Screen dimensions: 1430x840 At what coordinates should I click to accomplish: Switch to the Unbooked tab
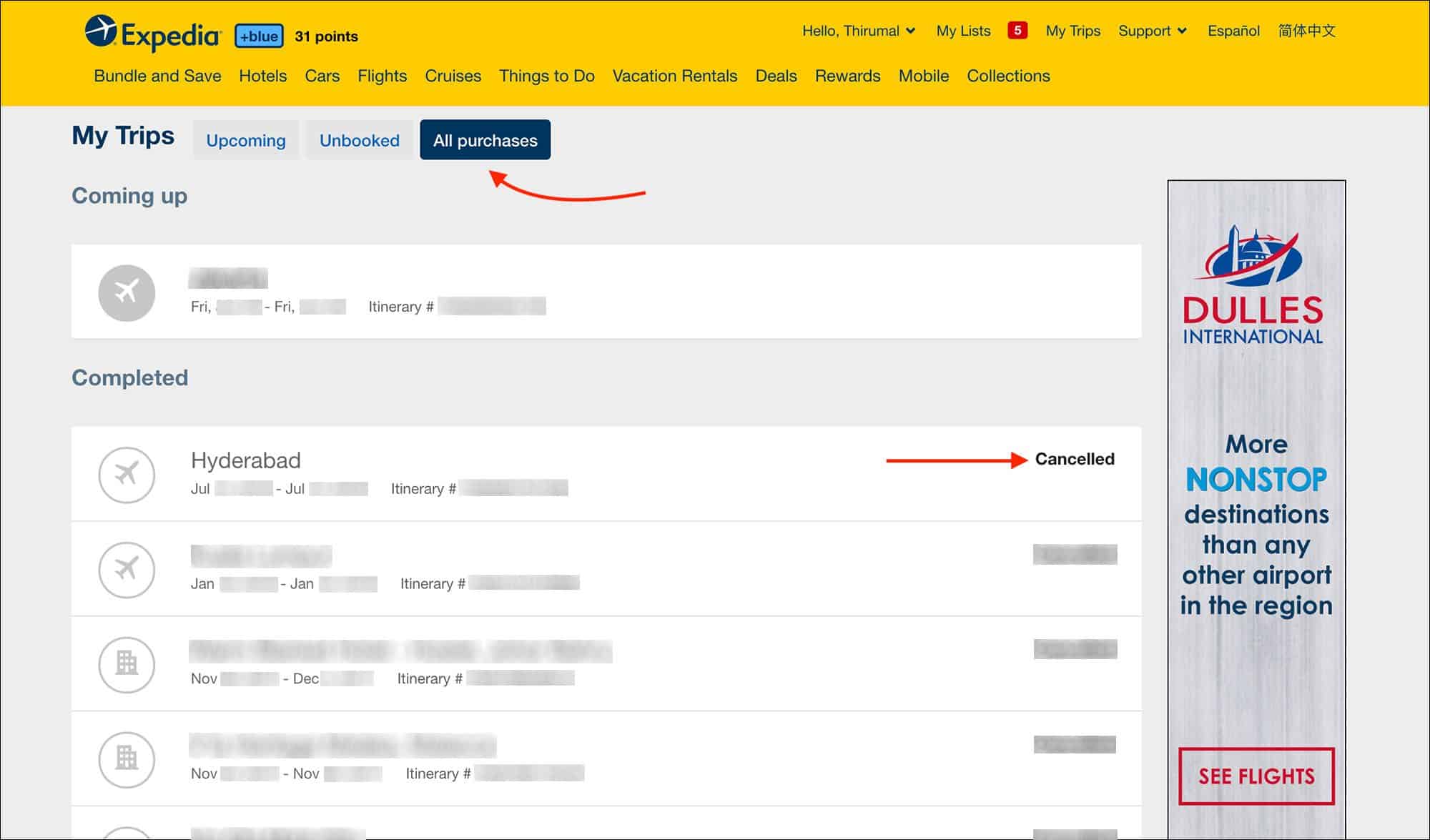359,140
